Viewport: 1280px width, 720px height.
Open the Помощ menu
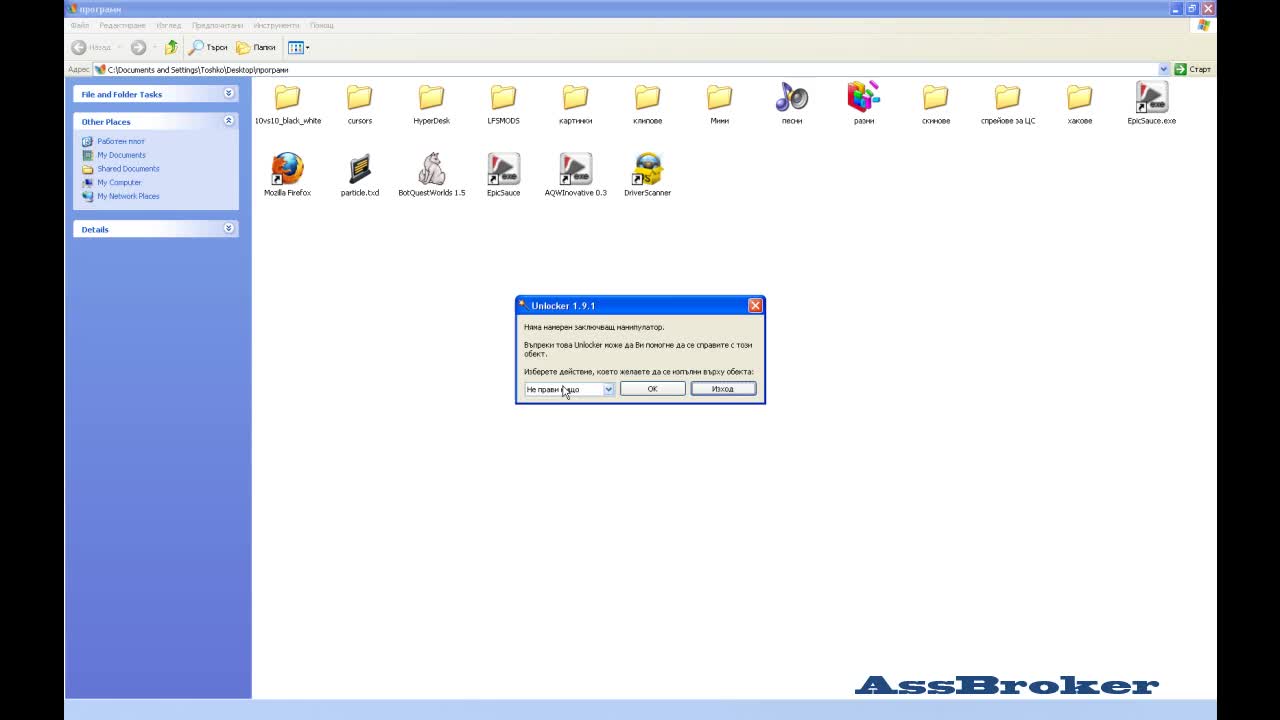(322, 25)
